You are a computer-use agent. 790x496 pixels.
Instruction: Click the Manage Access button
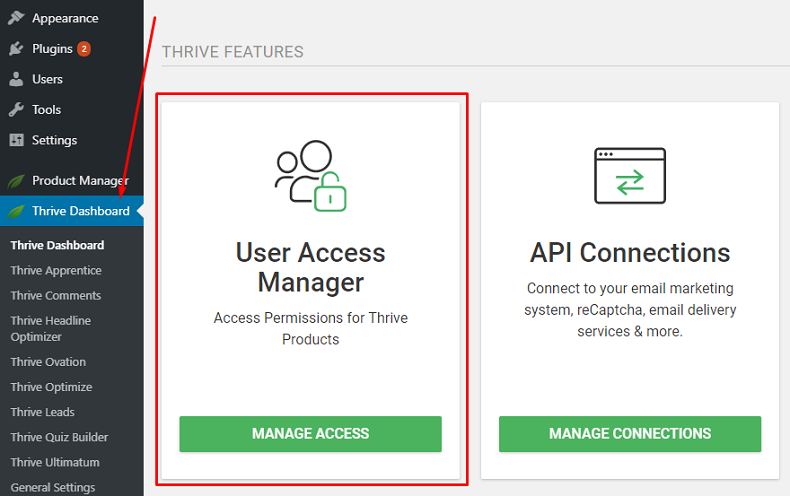310,434
